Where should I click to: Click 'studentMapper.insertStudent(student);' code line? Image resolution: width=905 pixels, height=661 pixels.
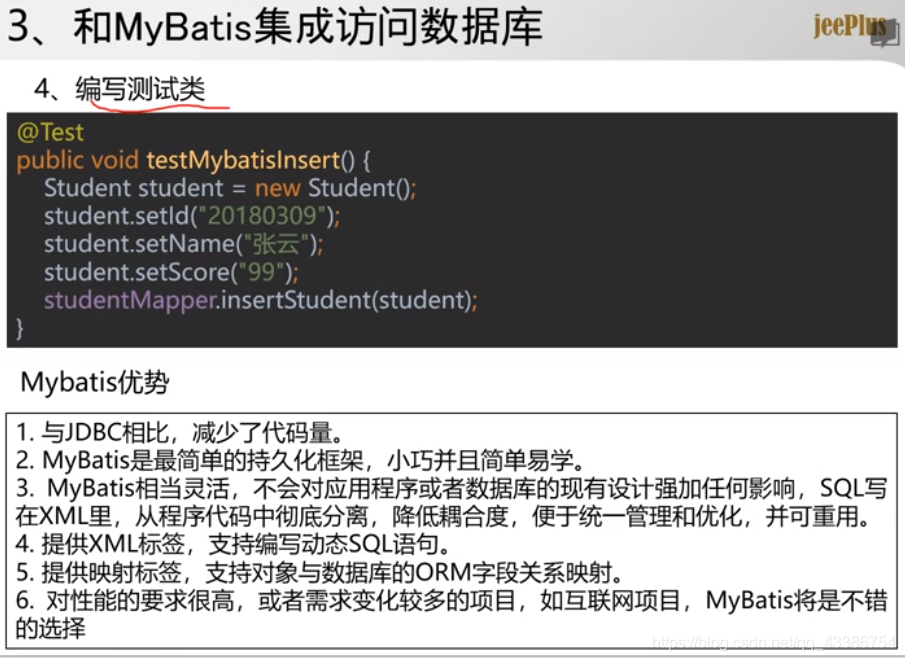pos(261,300)
